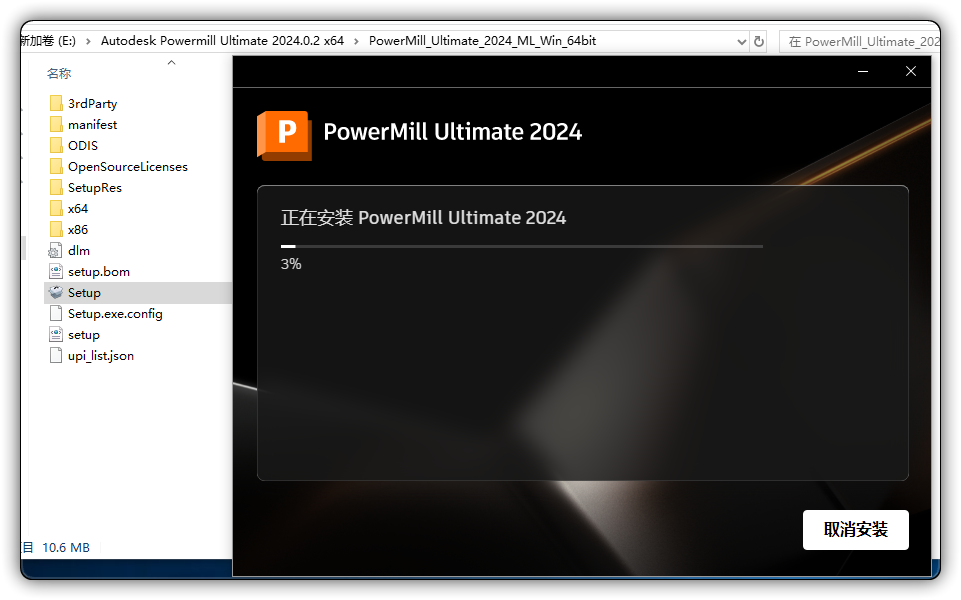
Task: Click the Setup.exe.config file icon
Action: pos(56,313)
